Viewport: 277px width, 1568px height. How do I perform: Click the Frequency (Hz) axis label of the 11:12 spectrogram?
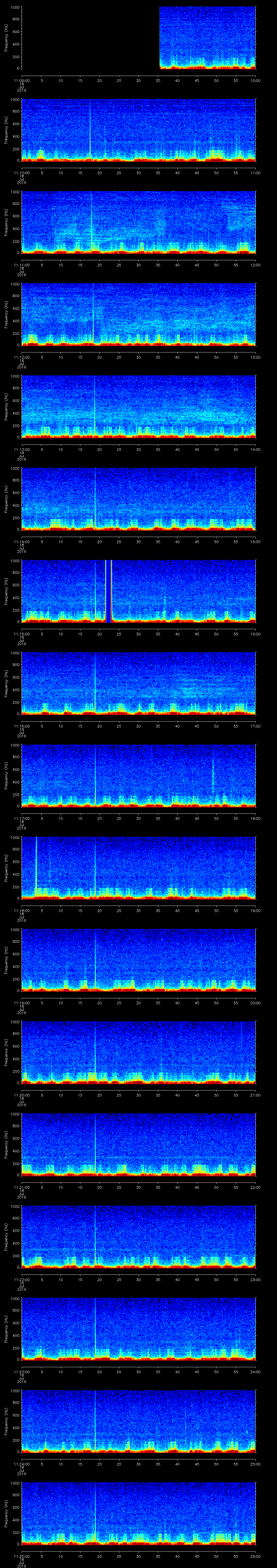point(6,313)
